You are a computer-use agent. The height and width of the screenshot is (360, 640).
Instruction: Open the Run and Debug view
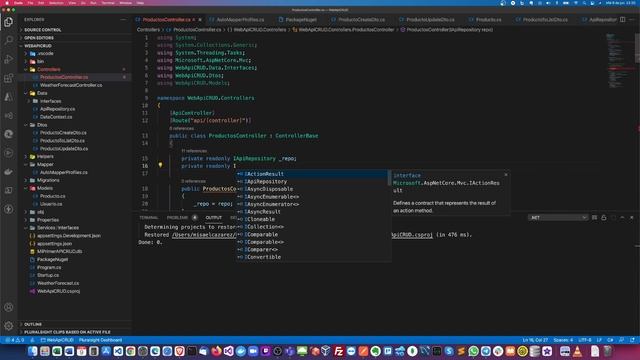9,59
